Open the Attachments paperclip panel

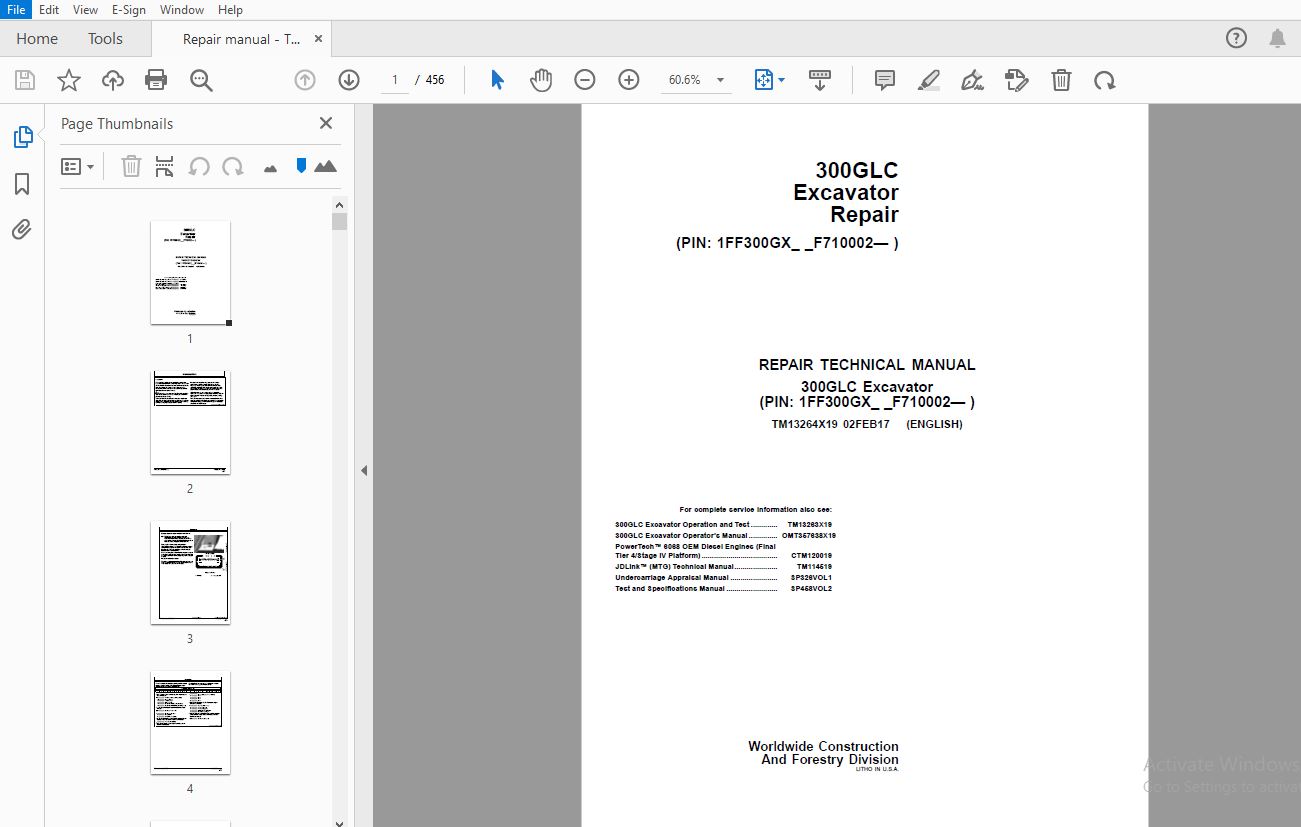22,230
